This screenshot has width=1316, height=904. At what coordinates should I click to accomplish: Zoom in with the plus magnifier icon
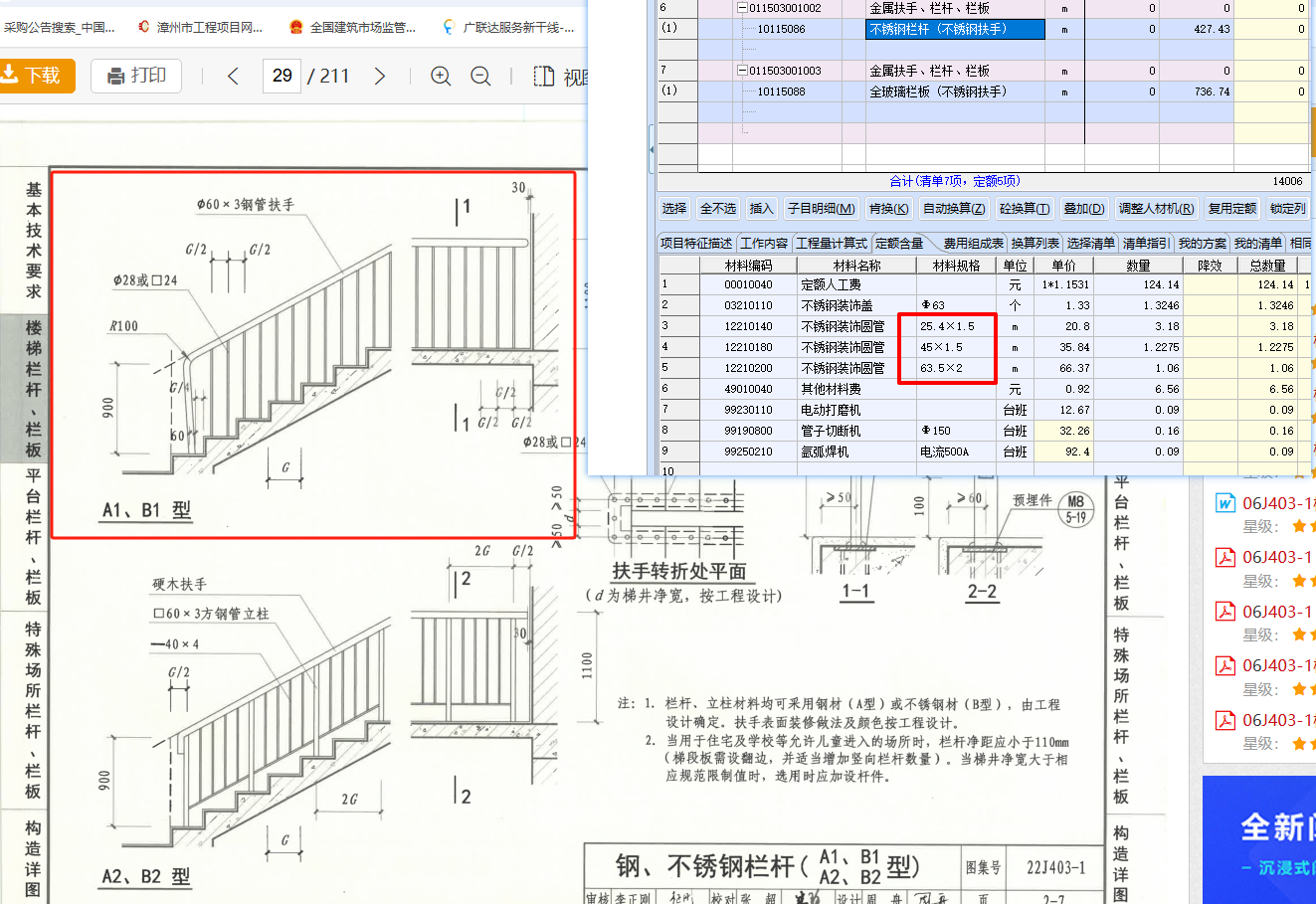pos(441,77)
